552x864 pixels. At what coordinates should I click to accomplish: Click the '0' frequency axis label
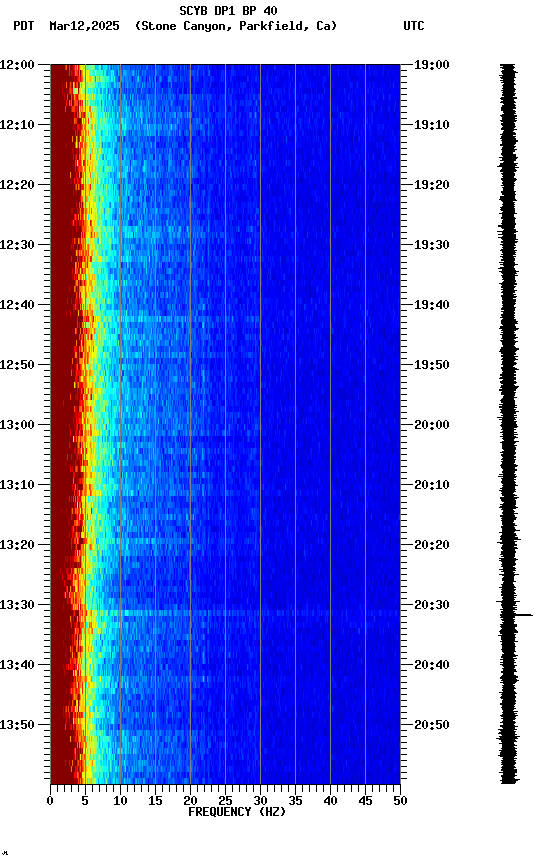click(x=50, y=802)
